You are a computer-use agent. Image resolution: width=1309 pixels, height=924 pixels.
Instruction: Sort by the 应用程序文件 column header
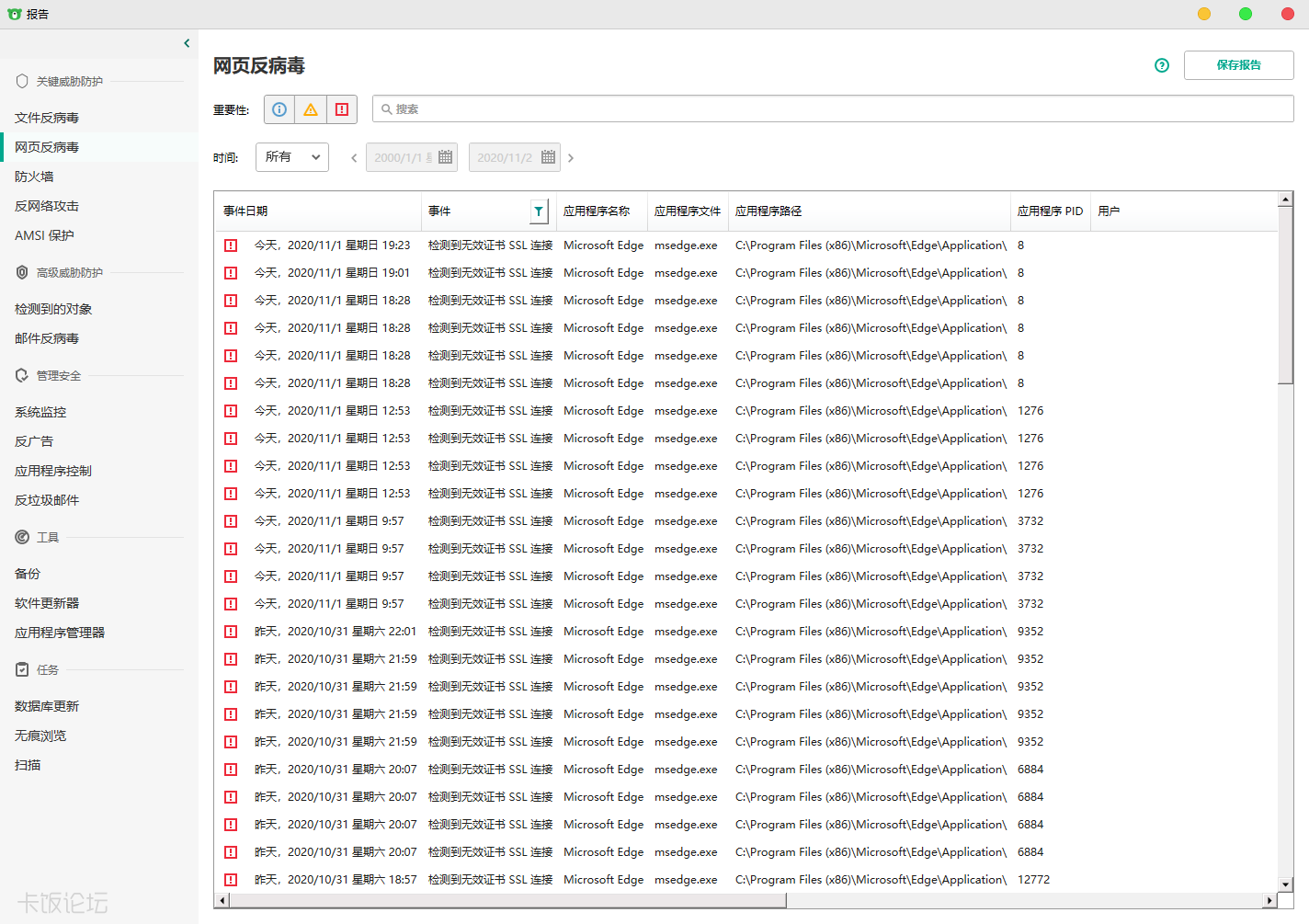(x=689, y=211)
